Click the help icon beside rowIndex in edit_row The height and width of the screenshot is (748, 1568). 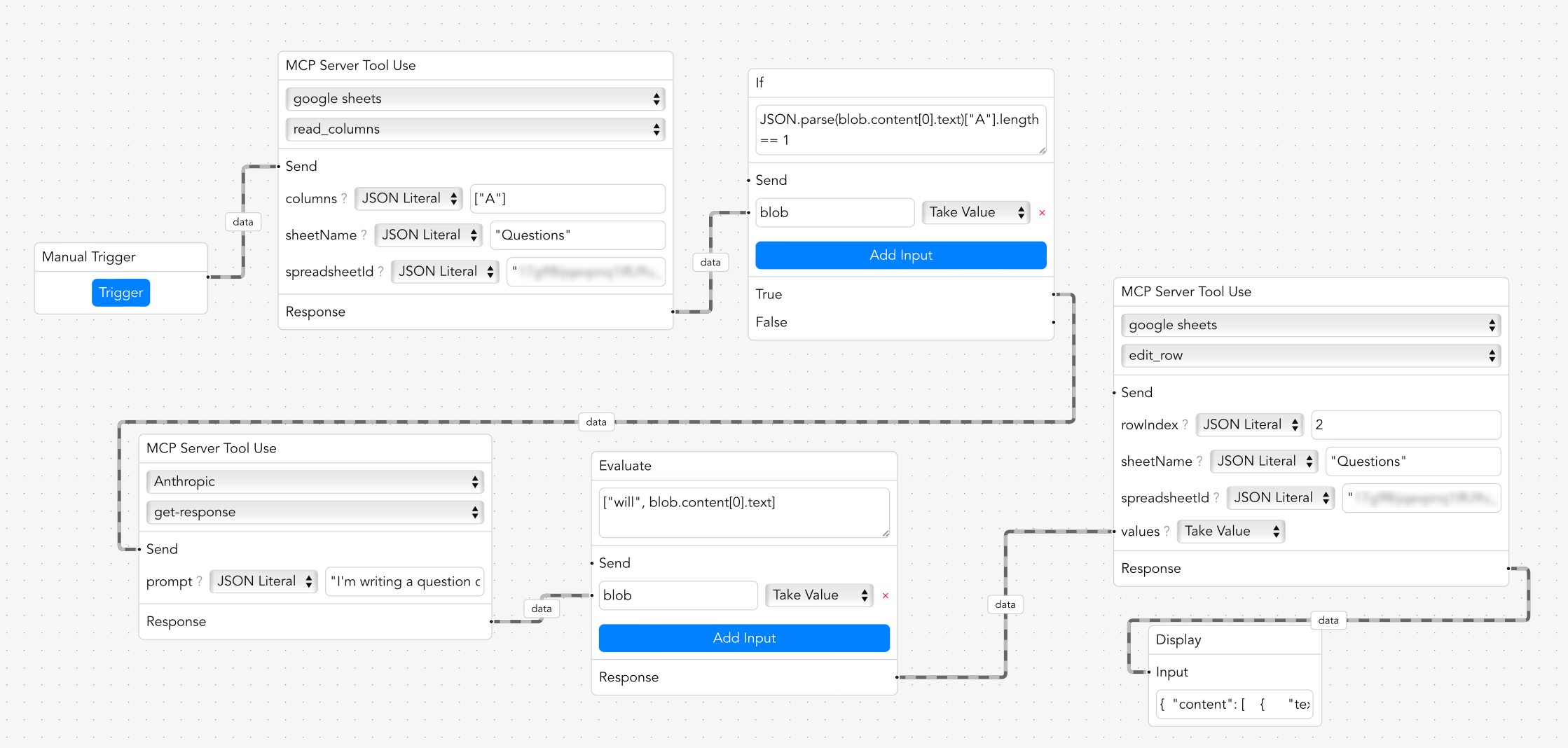[1184, 424]
